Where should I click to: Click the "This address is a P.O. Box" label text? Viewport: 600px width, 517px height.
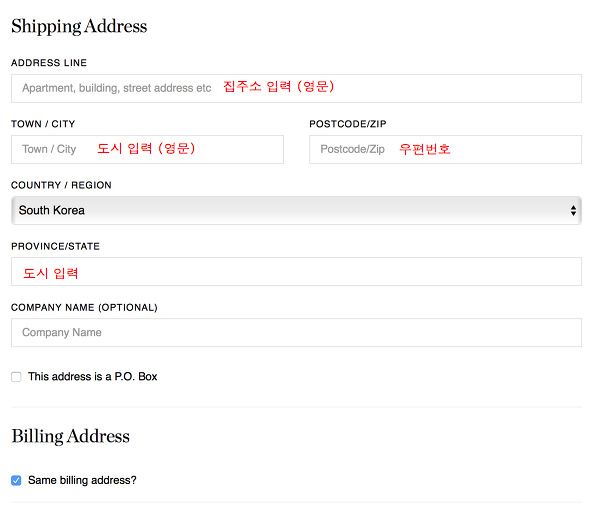[x=93, y=377]
